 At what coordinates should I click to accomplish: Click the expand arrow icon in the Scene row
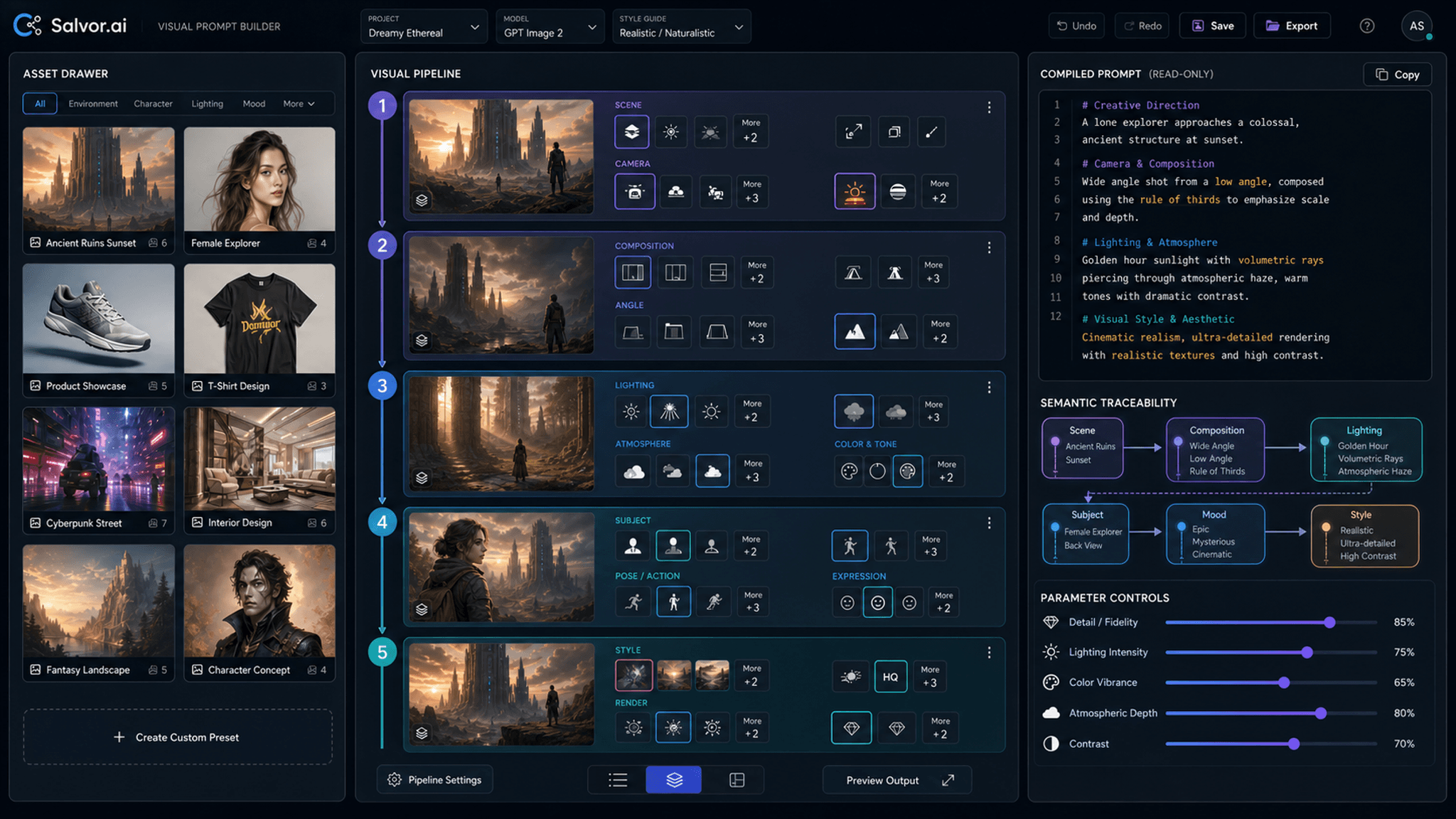tap(853, 132)
